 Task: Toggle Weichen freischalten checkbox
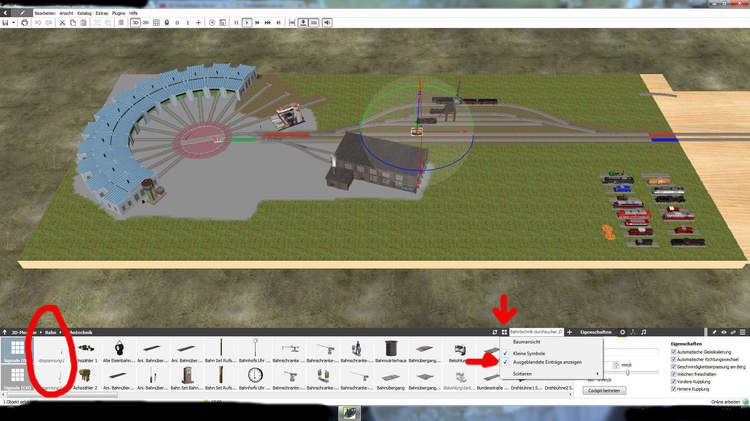coord(673,374)
